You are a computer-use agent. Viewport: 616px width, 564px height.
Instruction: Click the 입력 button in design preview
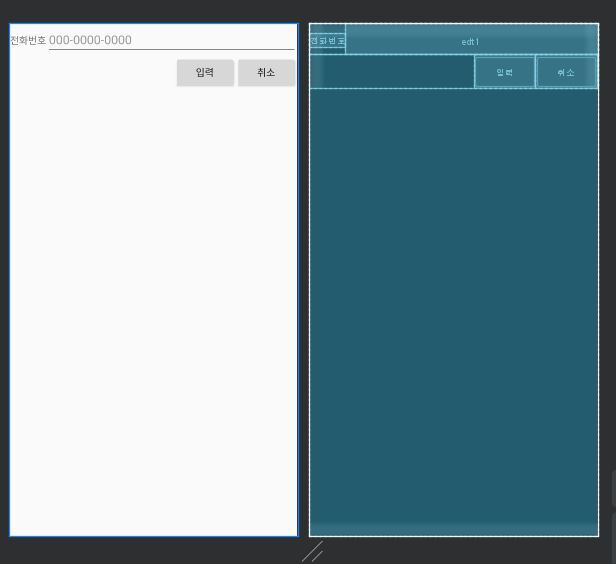tap(205, 73)
